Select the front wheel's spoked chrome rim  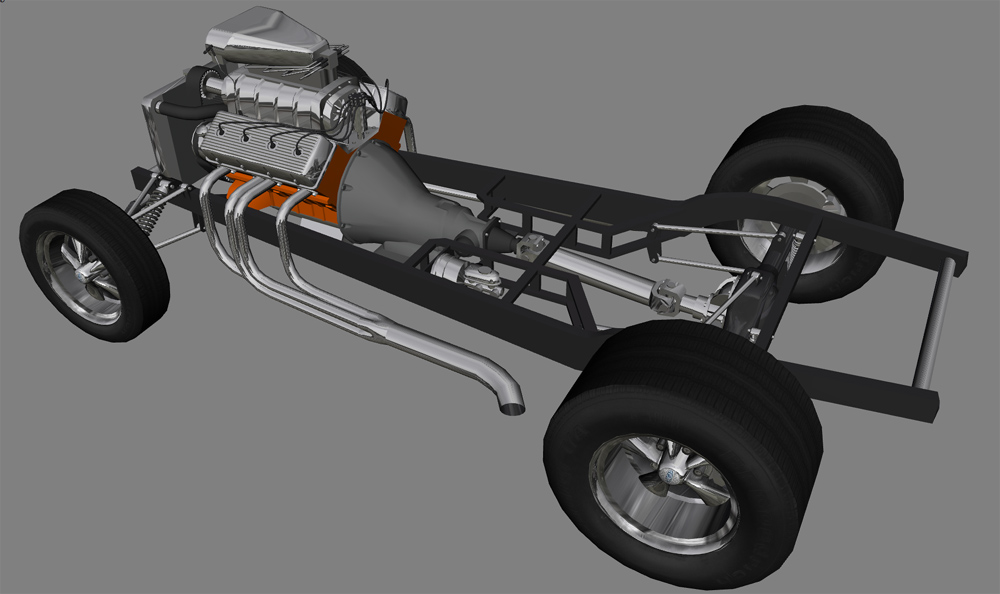[78, 275]
